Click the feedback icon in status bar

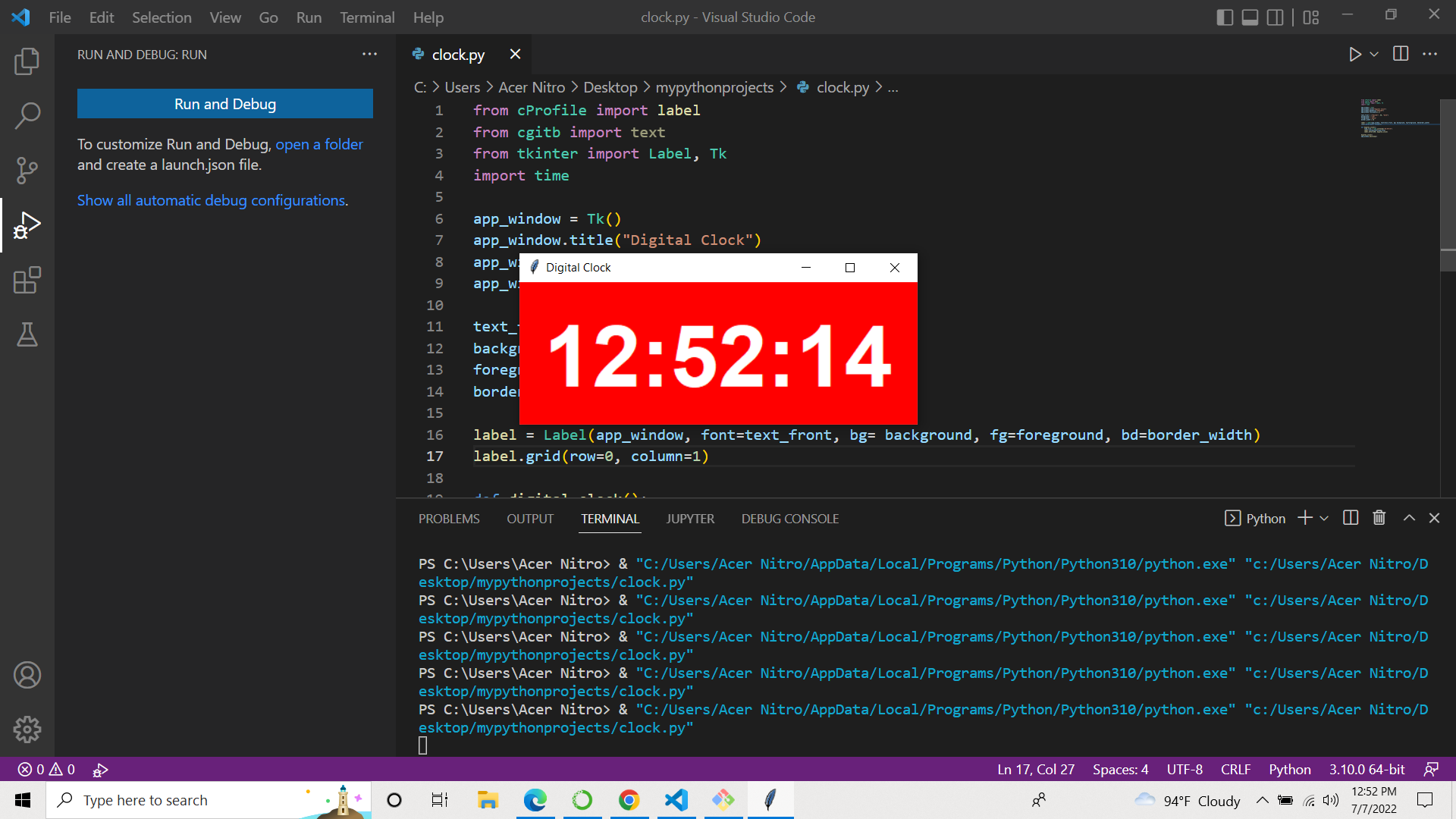click(x=1431, y=769)
